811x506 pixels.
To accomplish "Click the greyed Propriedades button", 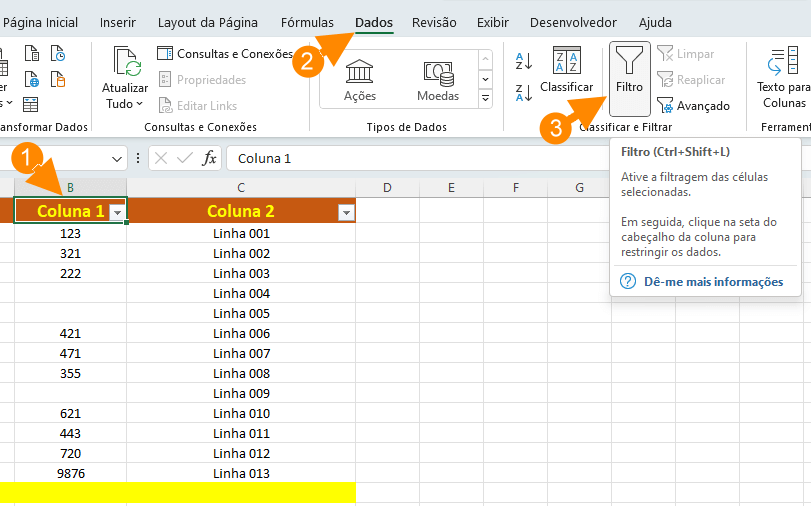I will pyautogui.click(x=202, y=80).
